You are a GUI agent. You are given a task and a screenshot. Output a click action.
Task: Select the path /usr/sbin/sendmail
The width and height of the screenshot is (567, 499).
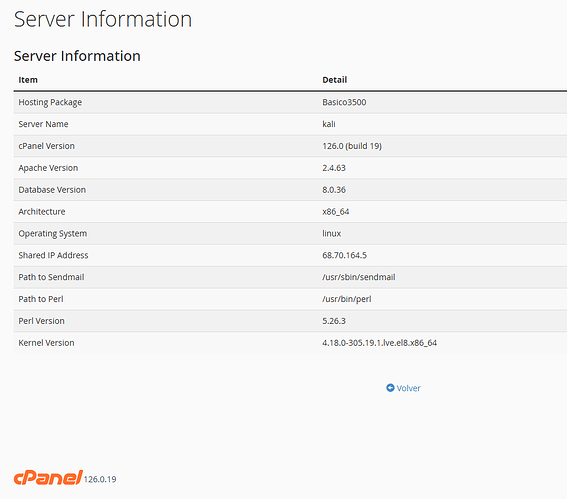click(359, 277)
